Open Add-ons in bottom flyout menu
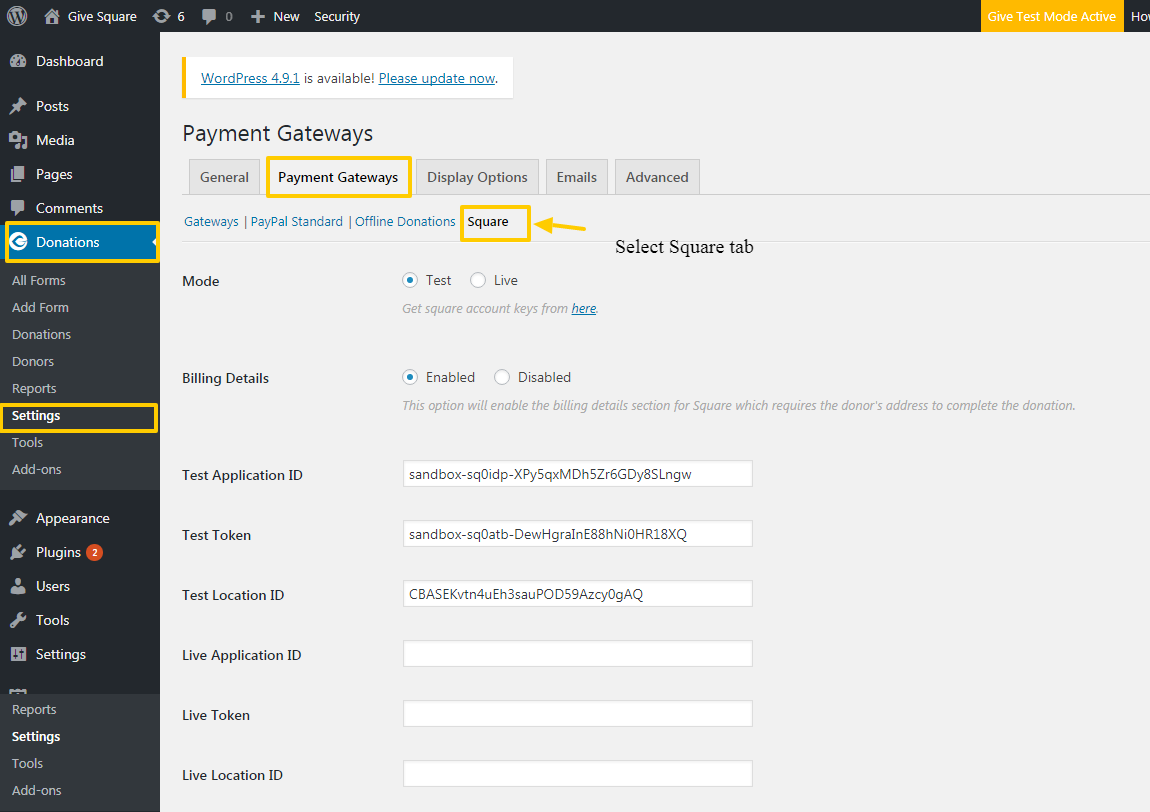Screen dimensions: 1150x812 point(37,791)
